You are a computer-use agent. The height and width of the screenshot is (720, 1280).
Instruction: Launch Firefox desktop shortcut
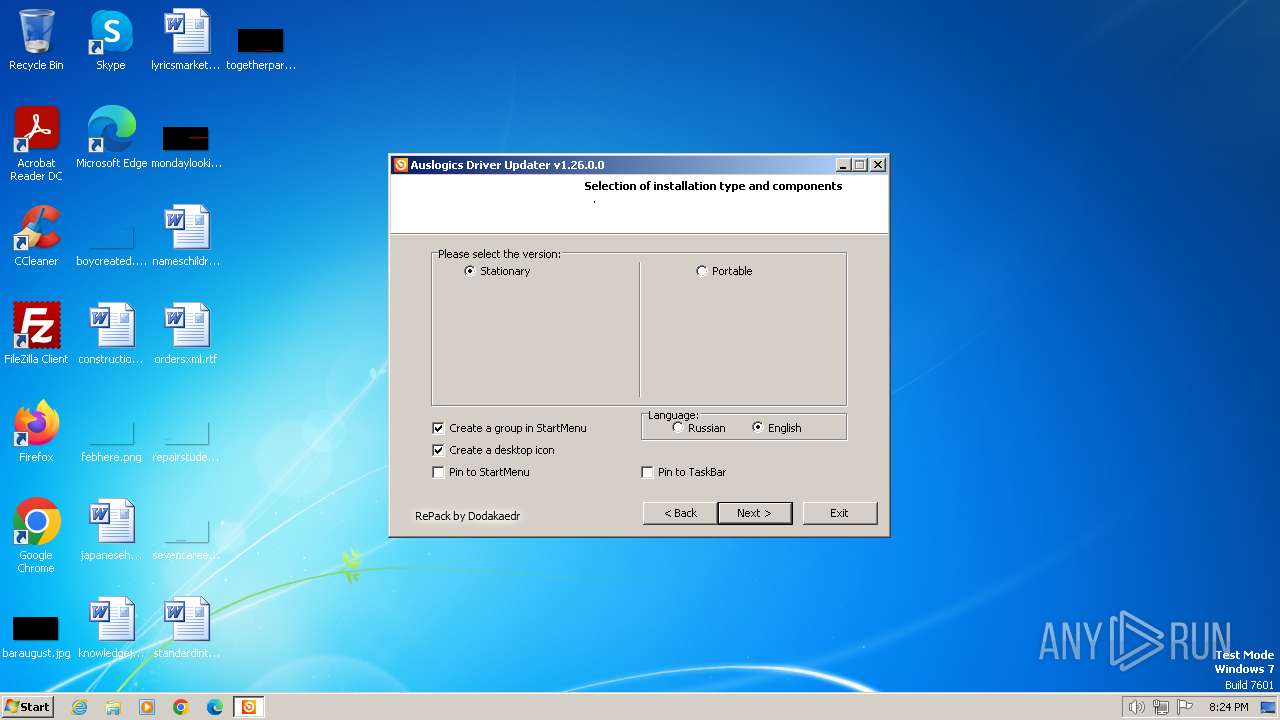[x=36, y=432]
